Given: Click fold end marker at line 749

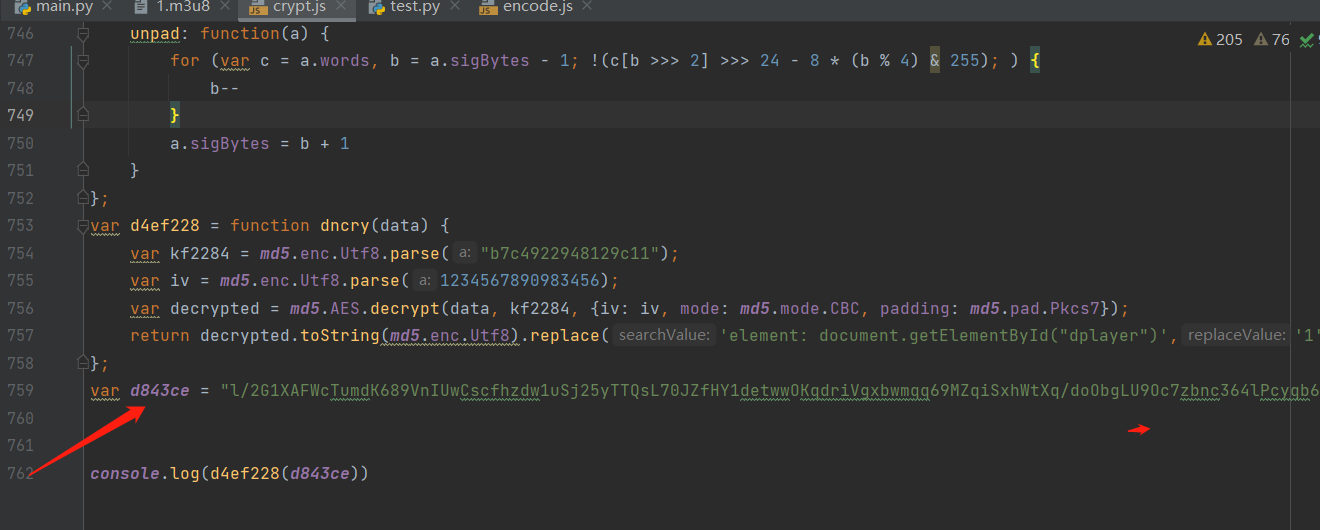Looking at the screenshot, I should pyautogui.click(x=83, y=116).
